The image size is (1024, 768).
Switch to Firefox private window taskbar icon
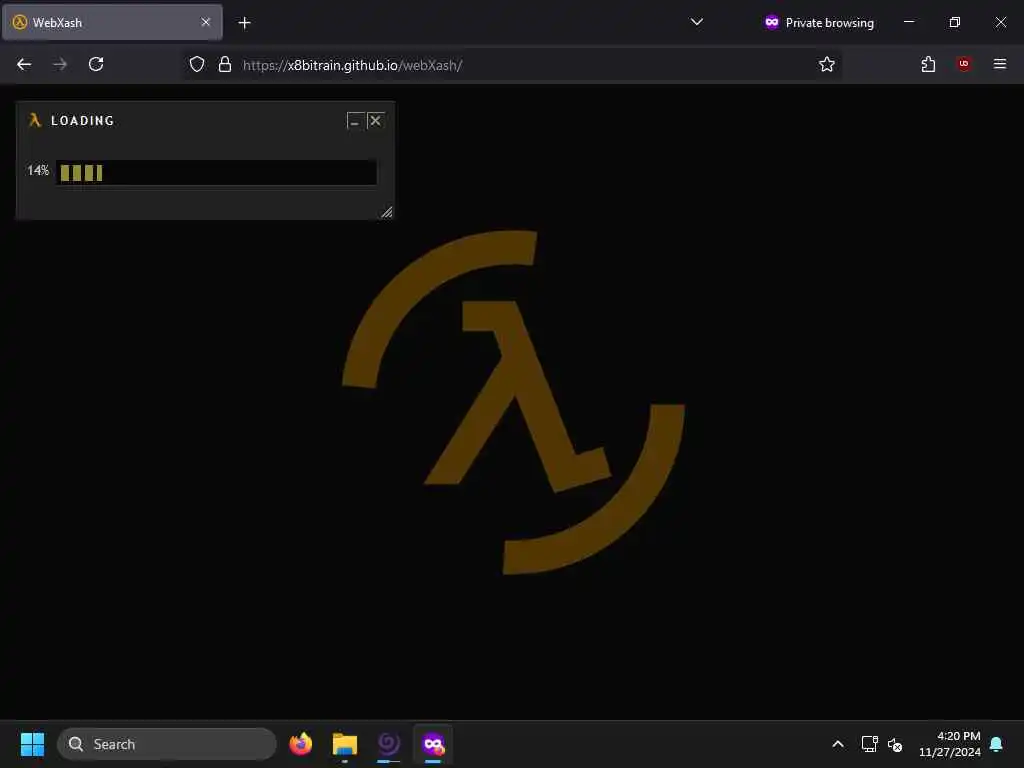pos(433,744)
